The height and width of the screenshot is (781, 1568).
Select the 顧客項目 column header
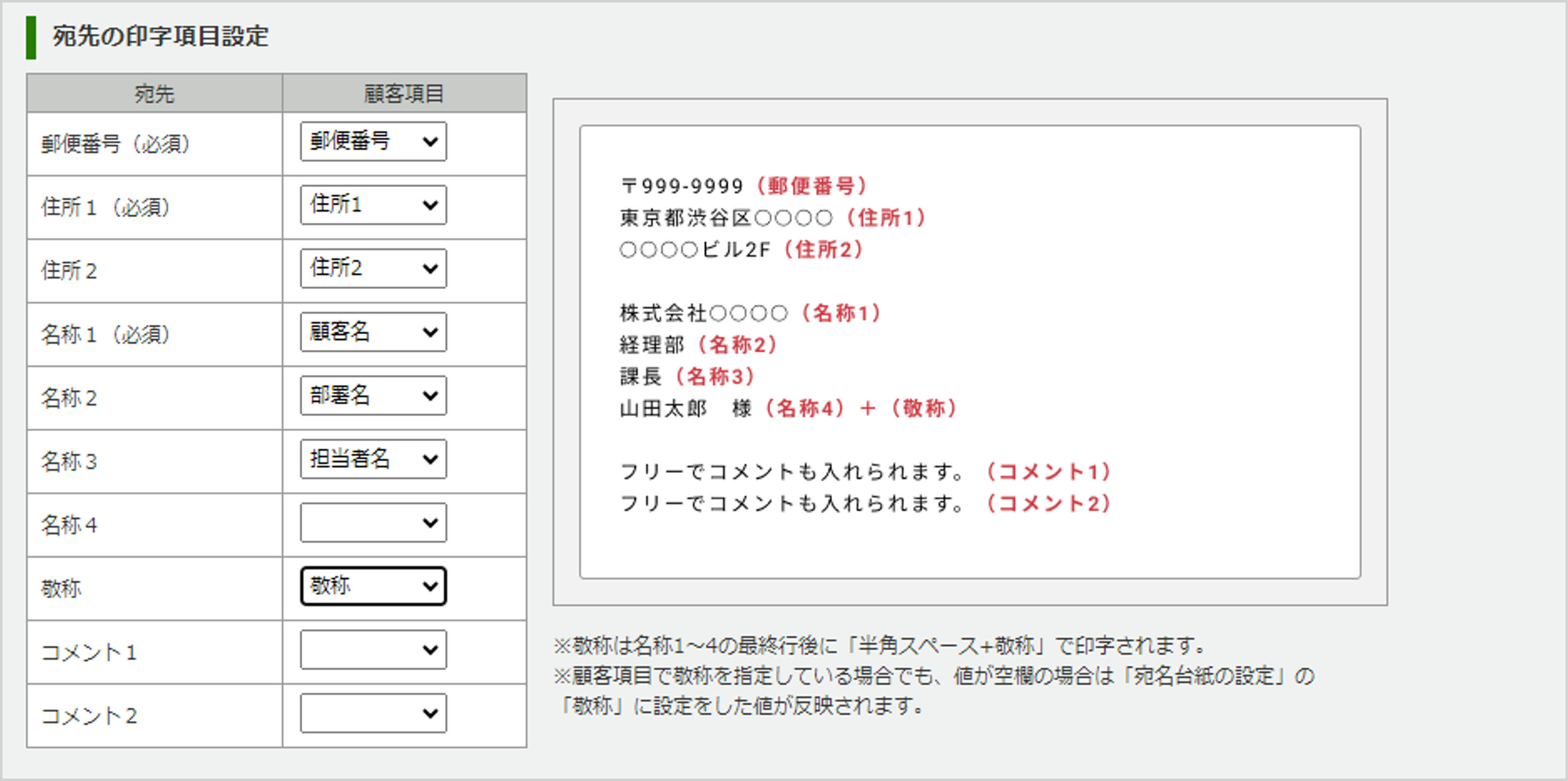pyautogui.click(x=403, y=94)
